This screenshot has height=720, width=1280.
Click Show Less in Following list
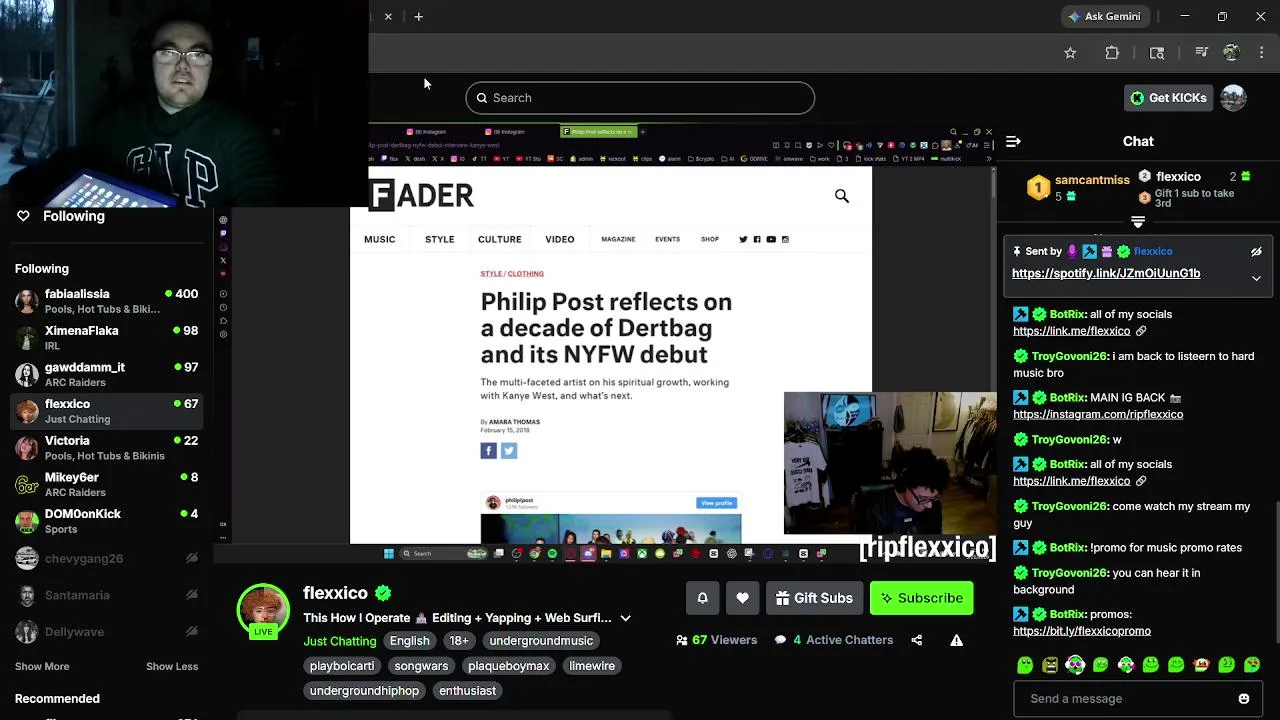[x=172, y=667]
